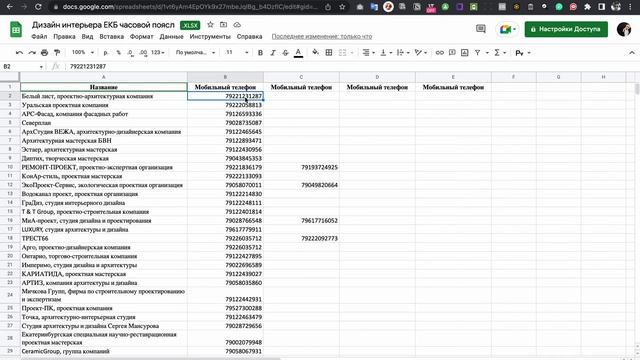The height and width of the screenshot is (360, 640).
Task: Bookmark this page with the browser star
Action: pyautogui.click(x=342, y=7)
